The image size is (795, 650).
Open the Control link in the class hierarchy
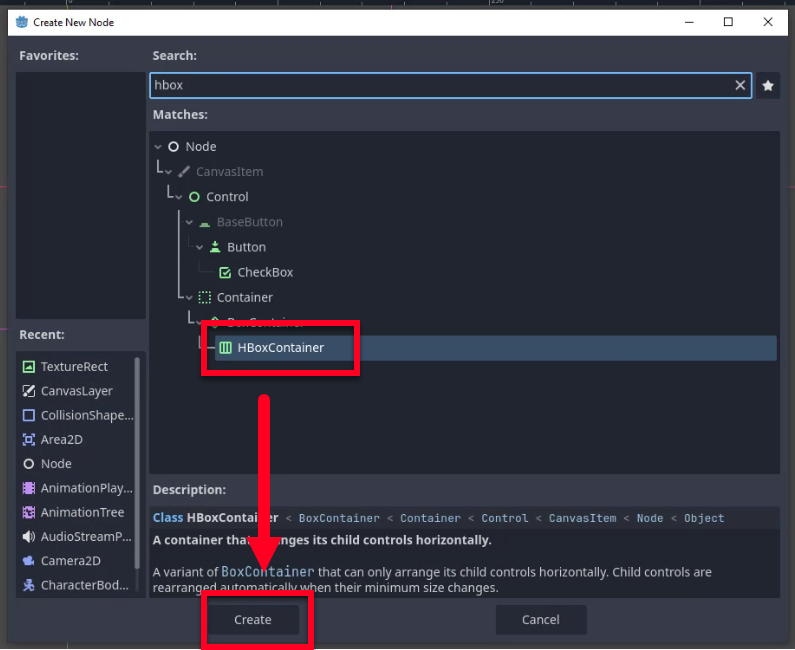504,518
